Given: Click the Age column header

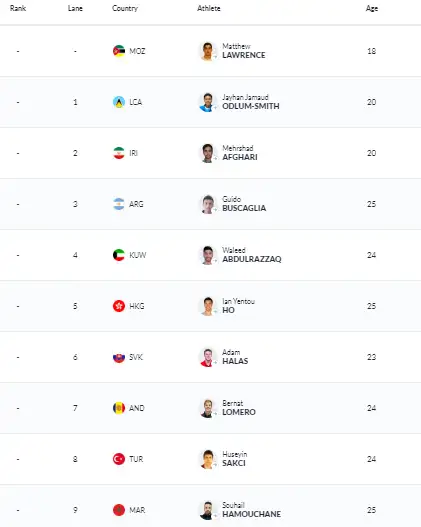Looking at the screenshot, I should click(372, 8).
